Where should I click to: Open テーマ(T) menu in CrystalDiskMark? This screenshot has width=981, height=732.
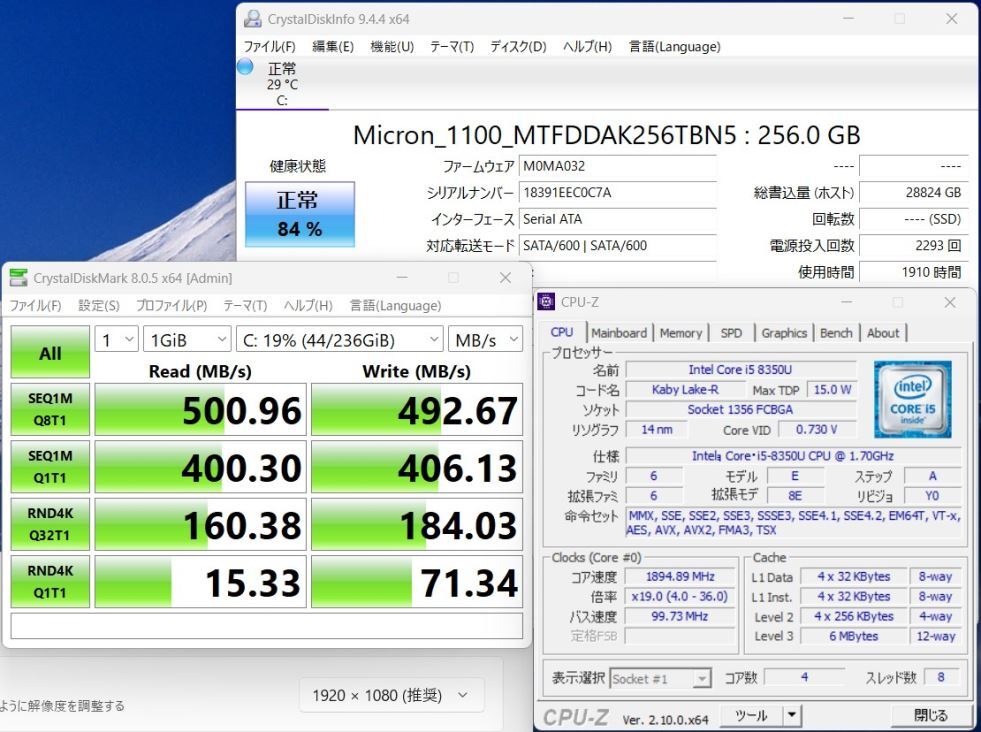[245, 305]
